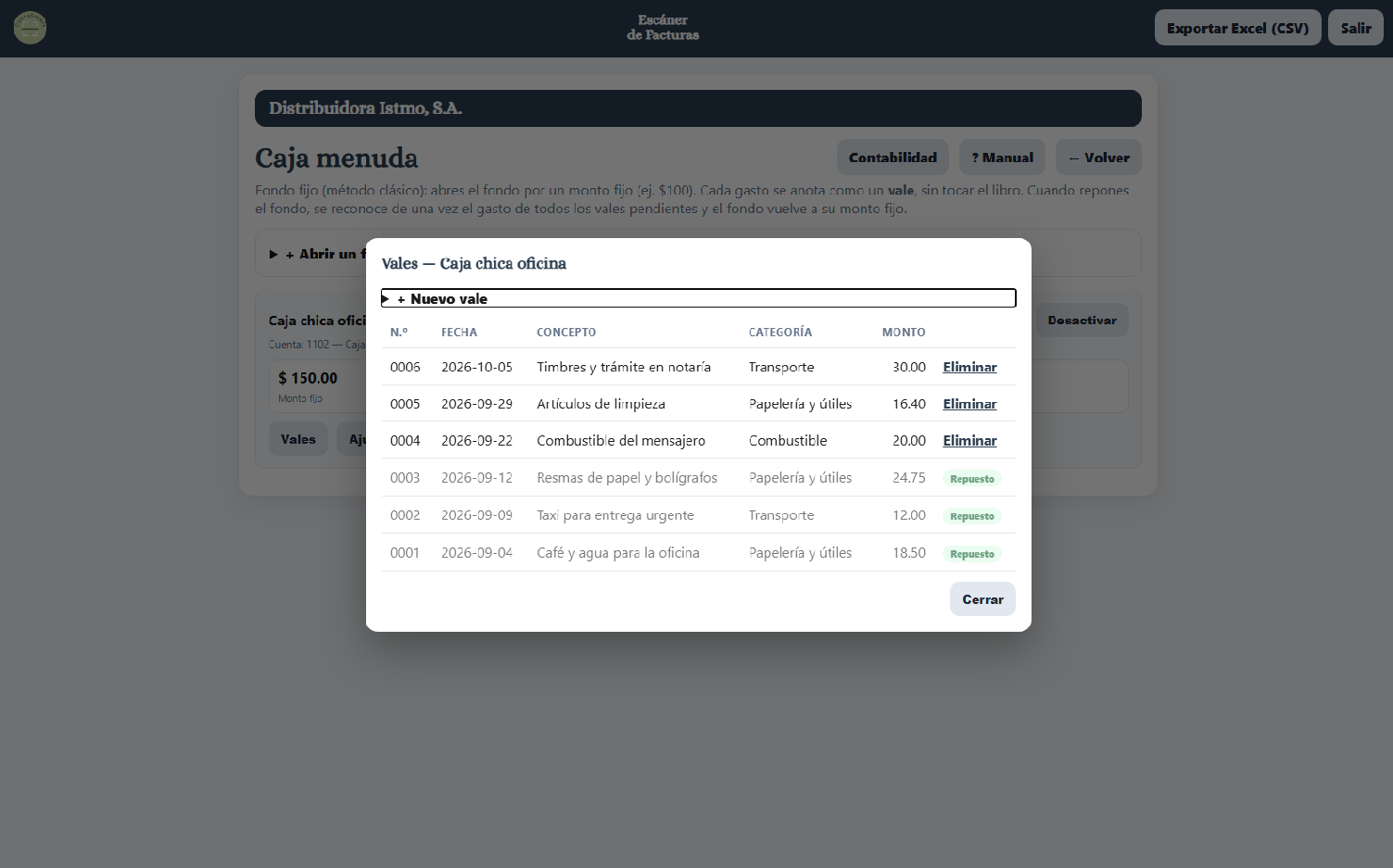1393x868 pixels.
Task: Click the MONTO column header
Action: tap(904, 332)
